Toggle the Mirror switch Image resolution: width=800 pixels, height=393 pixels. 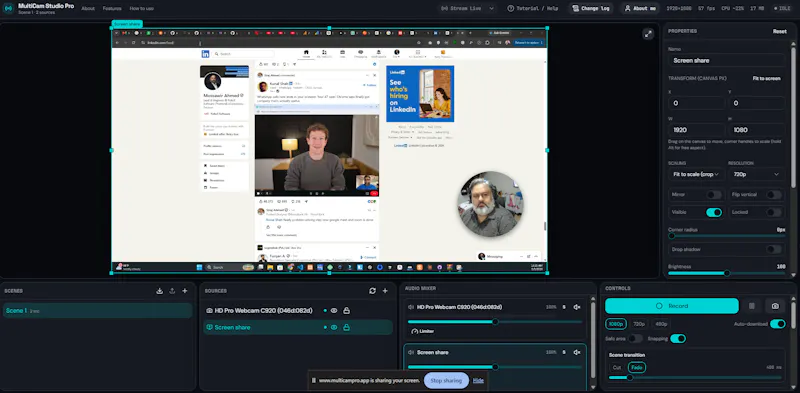tap(714, 194)
